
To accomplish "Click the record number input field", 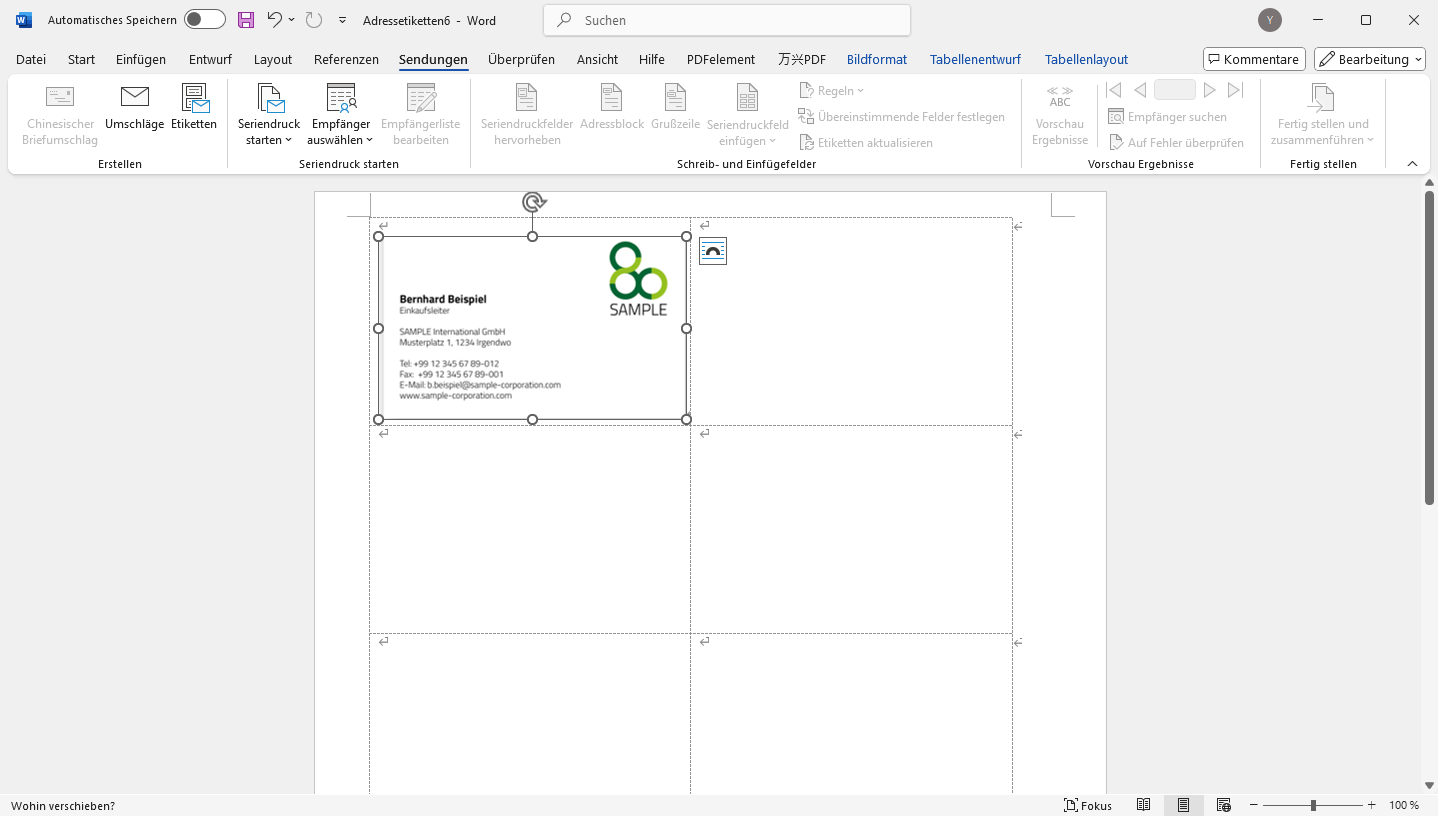I will pos(1175,90).
